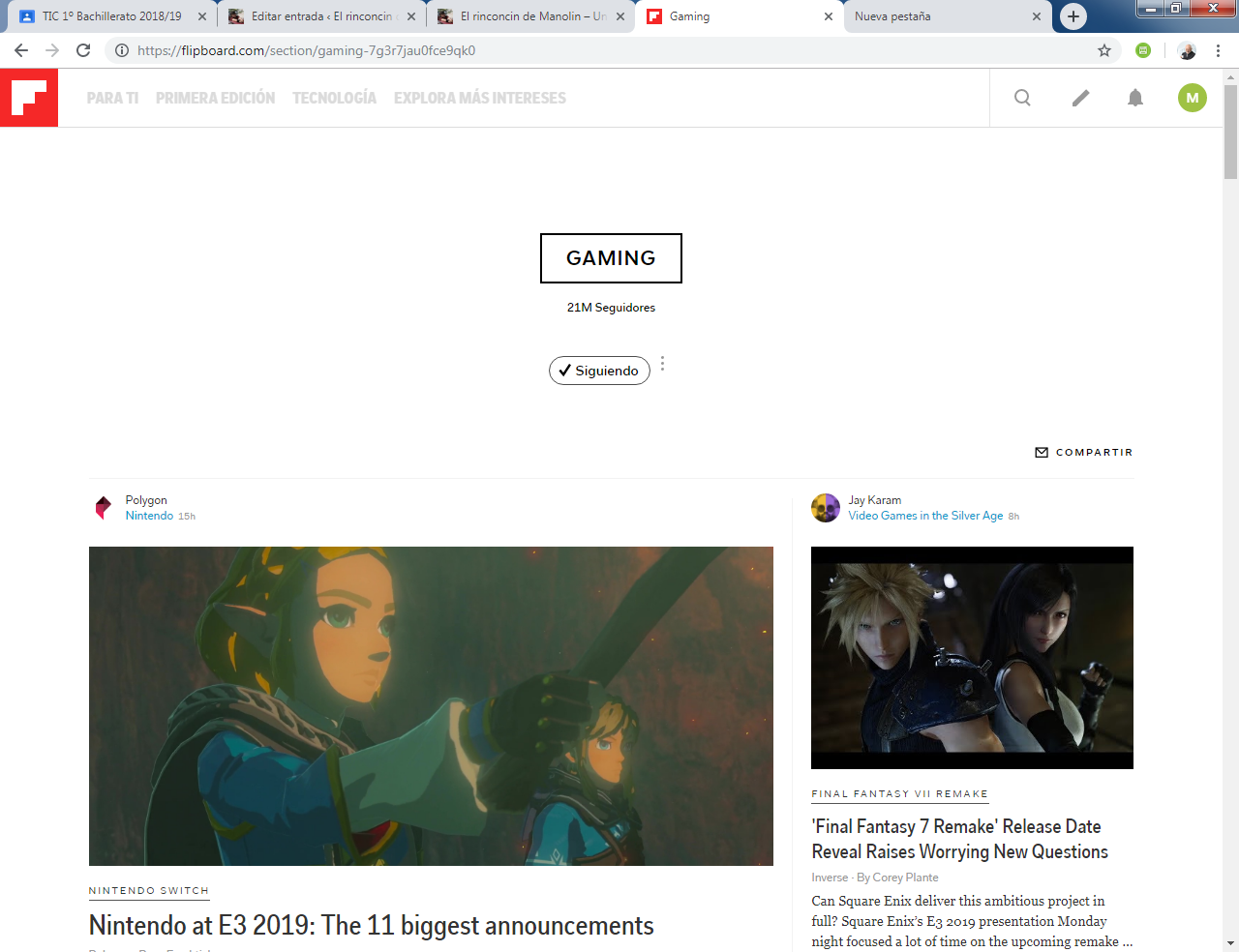
Task: Click the pencil compose icon
Action: pyautogui.click(x=1080, y=98)
